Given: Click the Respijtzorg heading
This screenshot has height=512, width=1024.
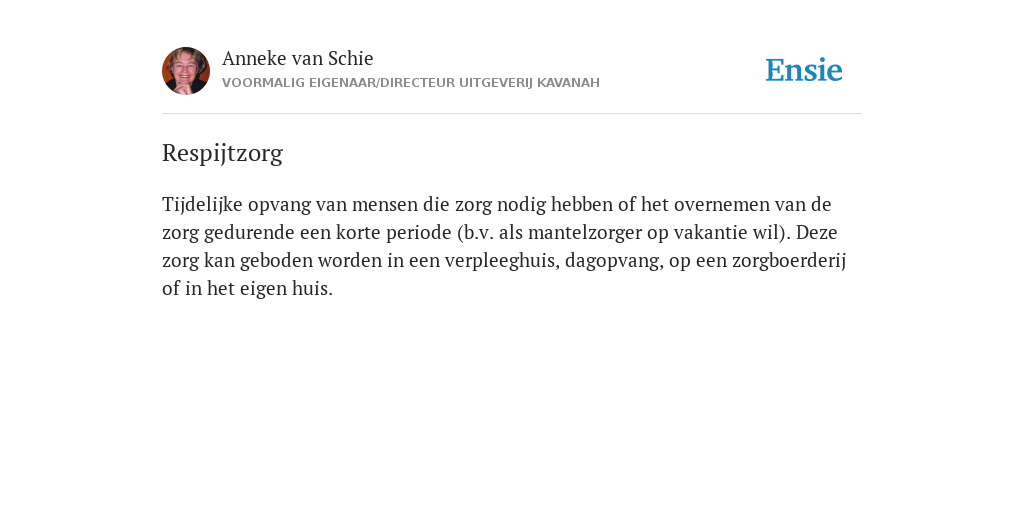Looking at the screenshot, I should (222, 153).
